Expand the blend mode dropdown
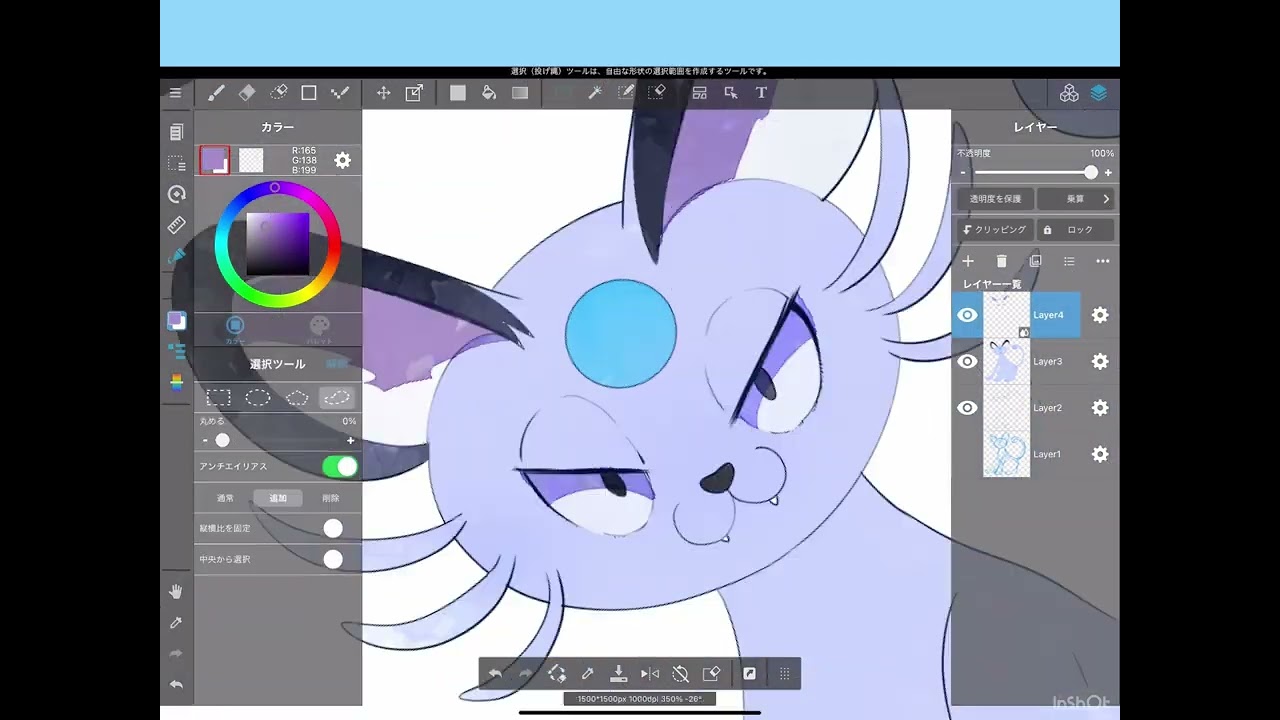Viewport: 1280px width, 720px height. 1075,199
